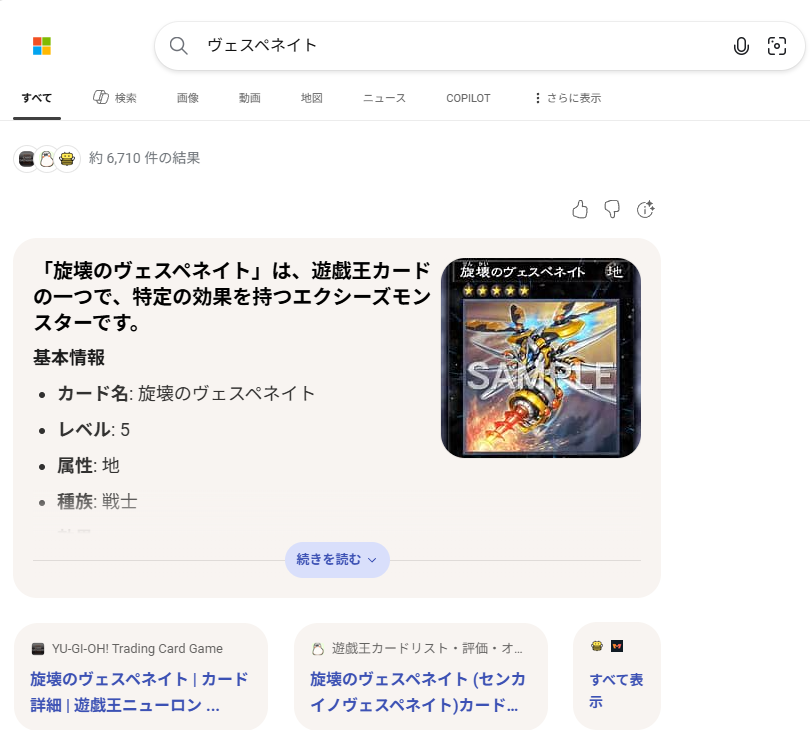Open the COPILOT tab
810x748 pixels.
click(468, 98)
